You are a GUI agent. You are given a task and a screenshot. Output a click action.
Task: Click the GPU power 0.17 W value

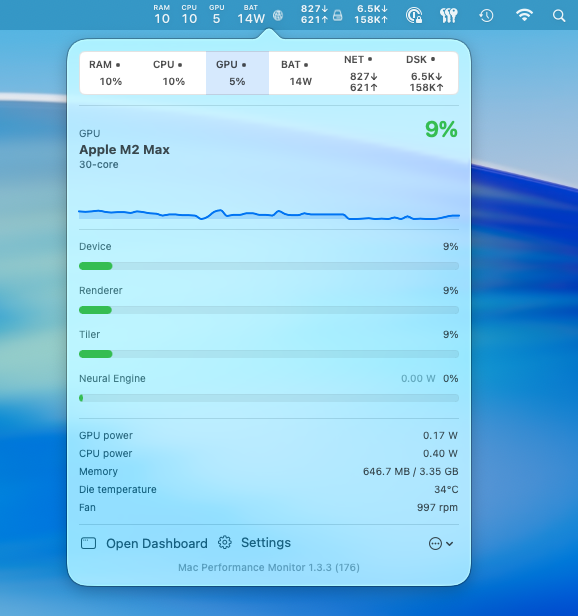coord(440,435)
